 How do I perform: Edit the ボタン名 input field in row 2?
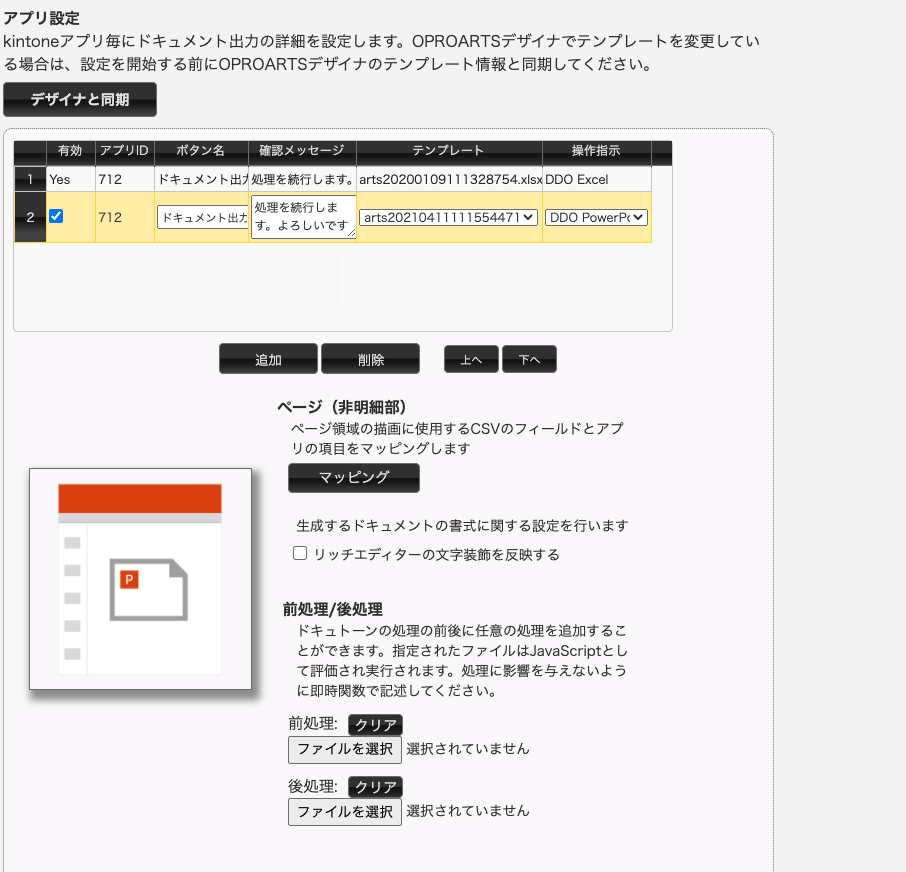[x=203, y=217]
